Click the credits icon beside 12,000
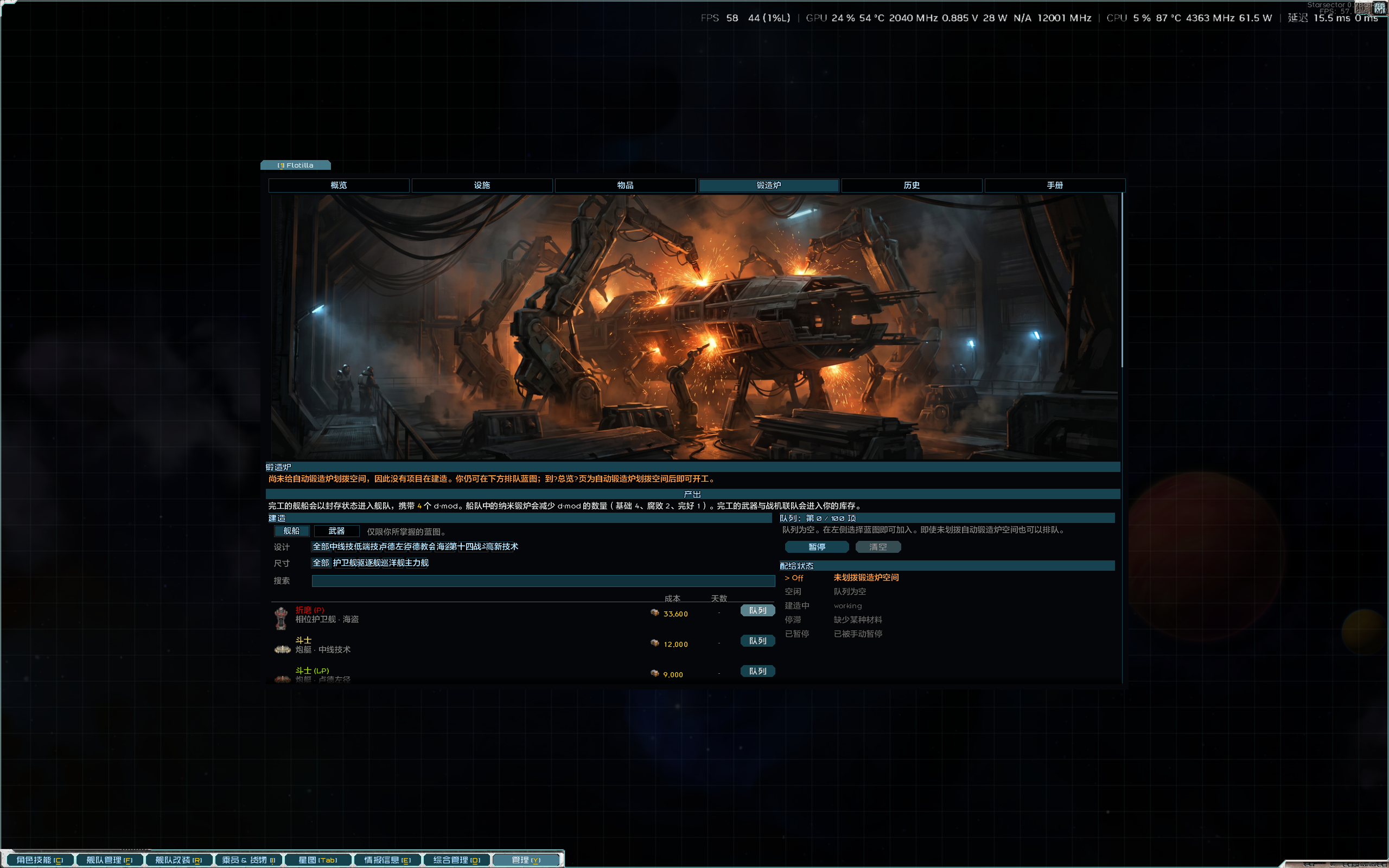The height and width of the screenshot is (868, 1389). point(654,643)
